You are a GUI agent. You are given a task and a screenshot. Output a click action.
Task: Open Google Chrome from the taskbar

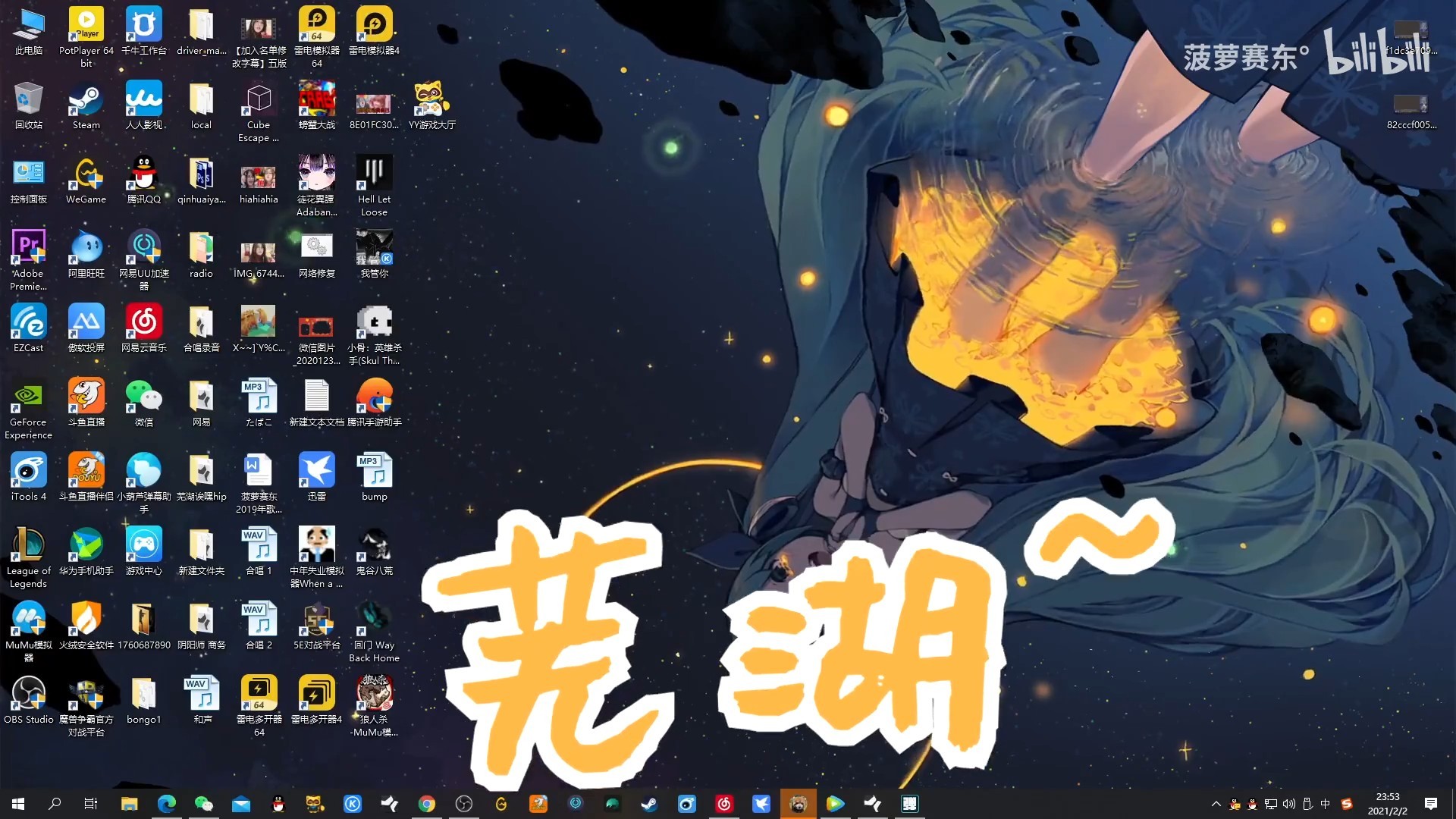427,804
